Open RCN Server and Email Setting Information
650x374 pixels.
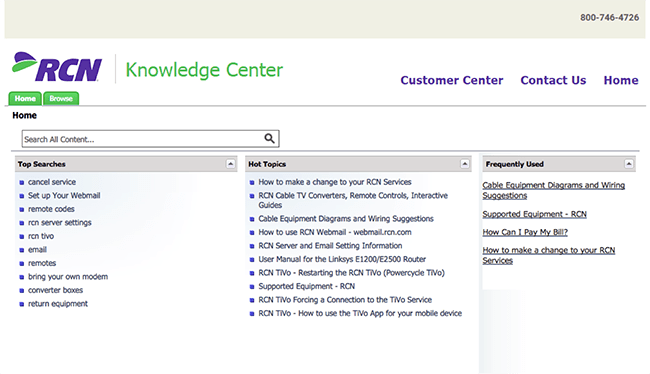tap(330, 246)
